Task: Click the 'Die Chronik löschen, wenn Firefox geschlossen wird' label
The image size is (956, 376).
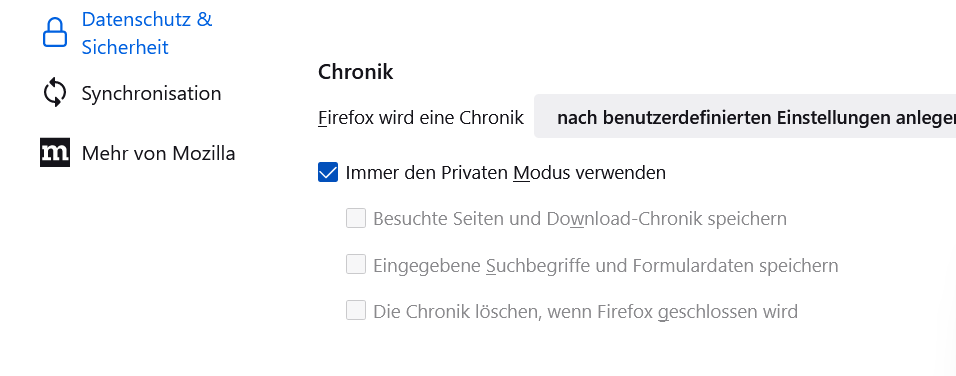Action: coord(585,312)
